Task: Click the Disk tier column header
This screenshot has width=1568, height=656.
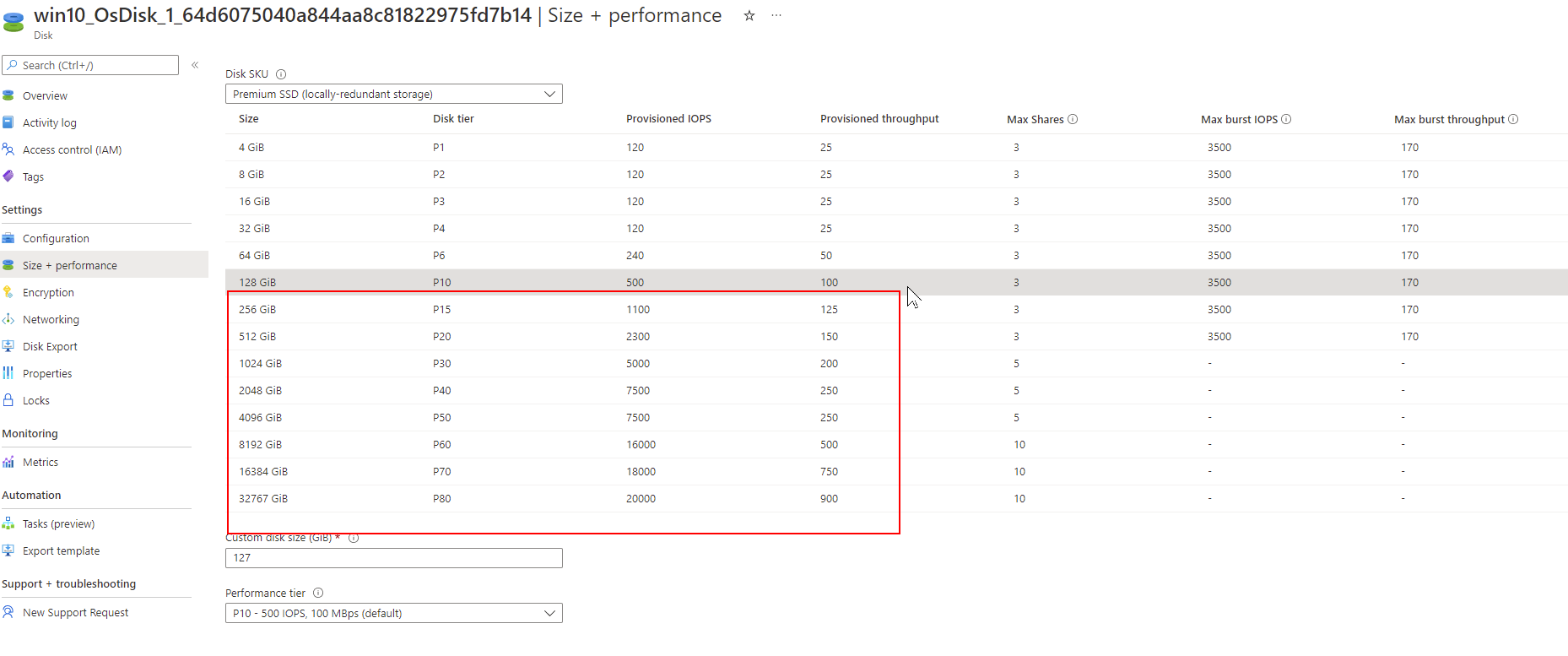Action: point(453,119)
